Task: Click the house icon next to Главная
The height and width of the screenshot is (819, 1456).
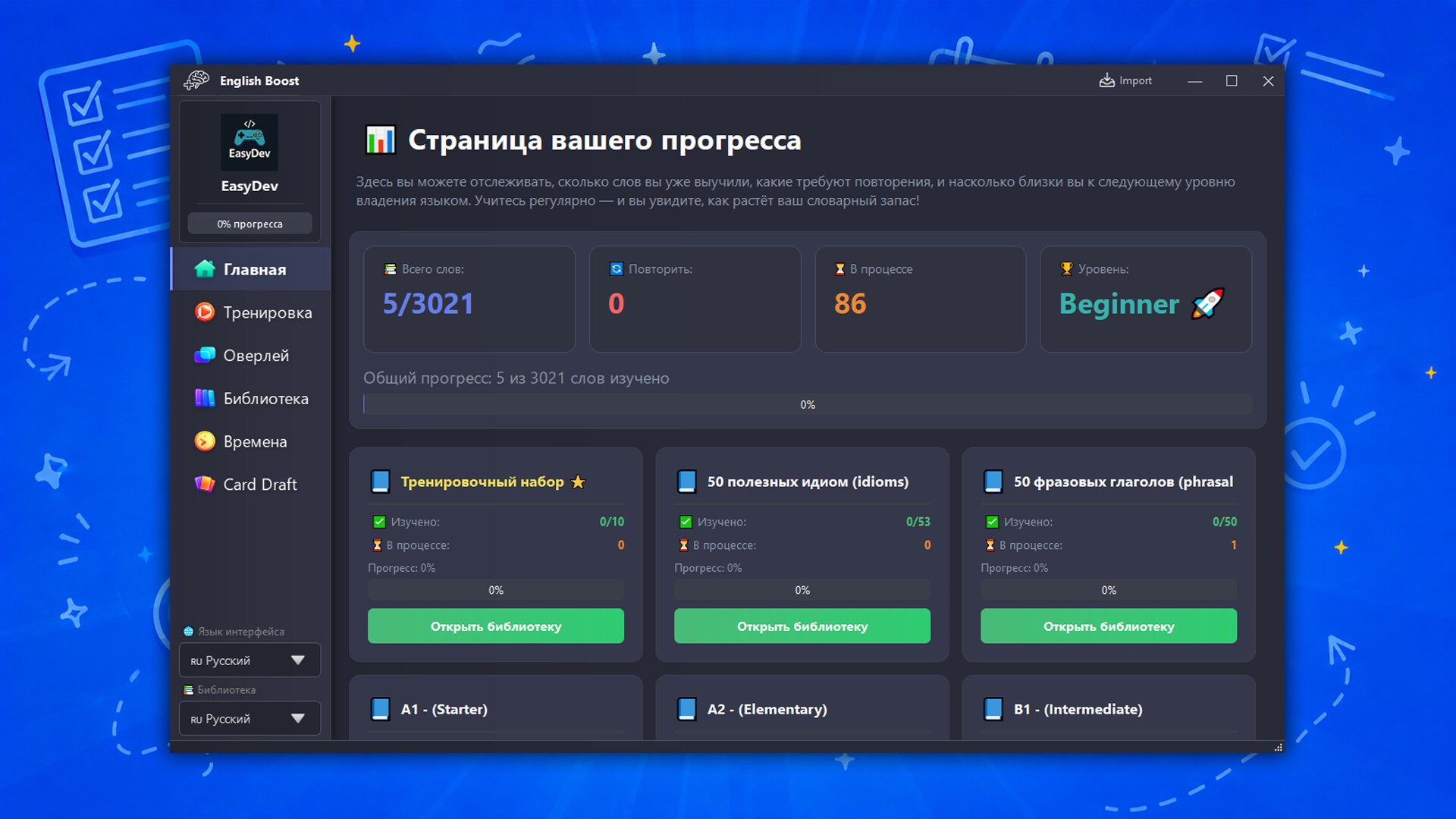Action: 205,269
